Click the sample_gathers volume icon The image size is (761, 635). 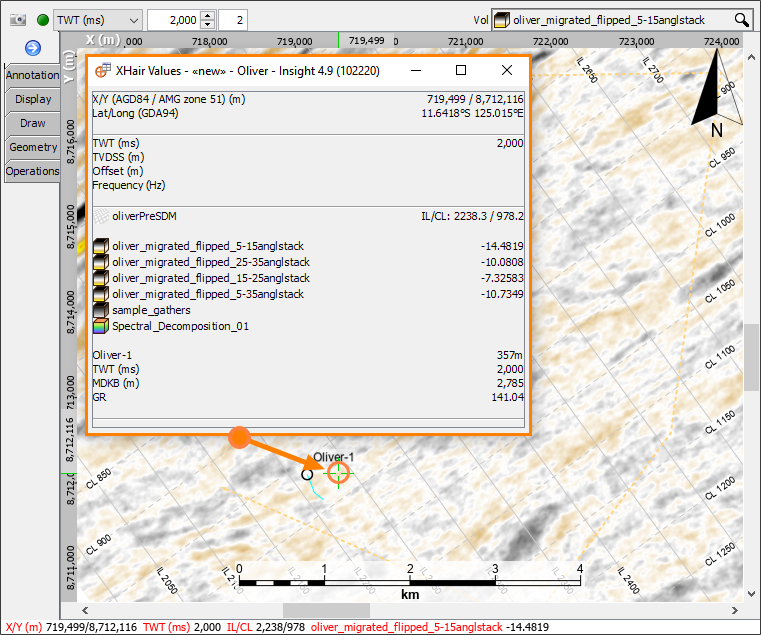click(x=100, y=310)
